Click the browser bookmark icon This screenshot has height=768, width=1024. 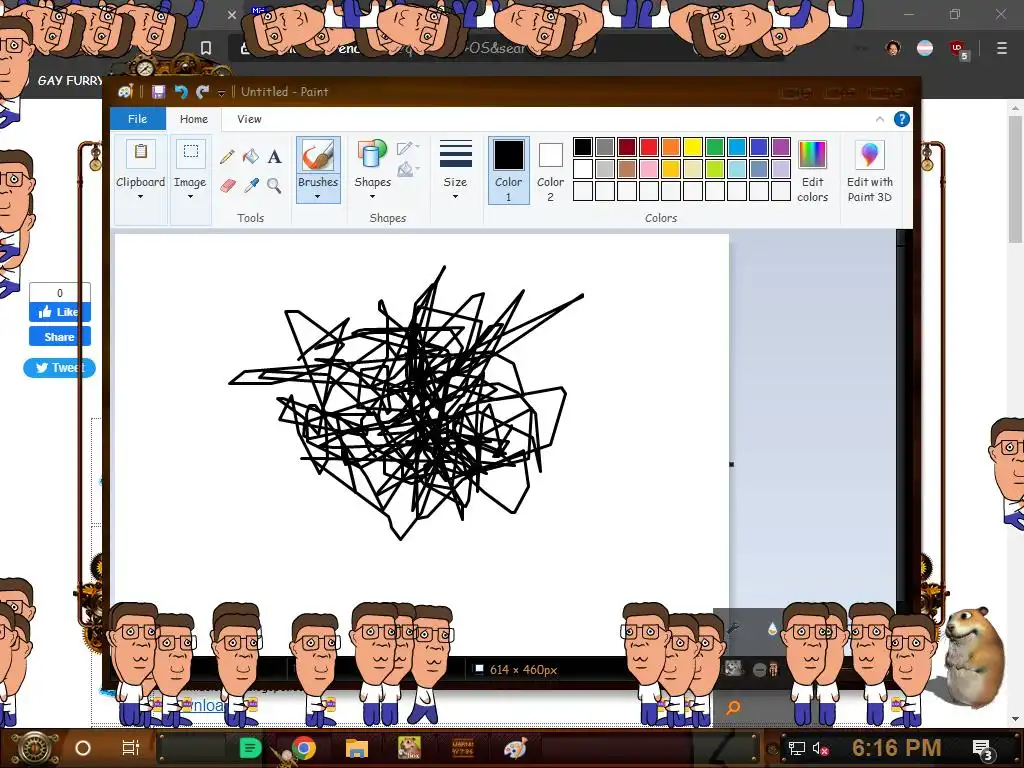click(206, 48)
